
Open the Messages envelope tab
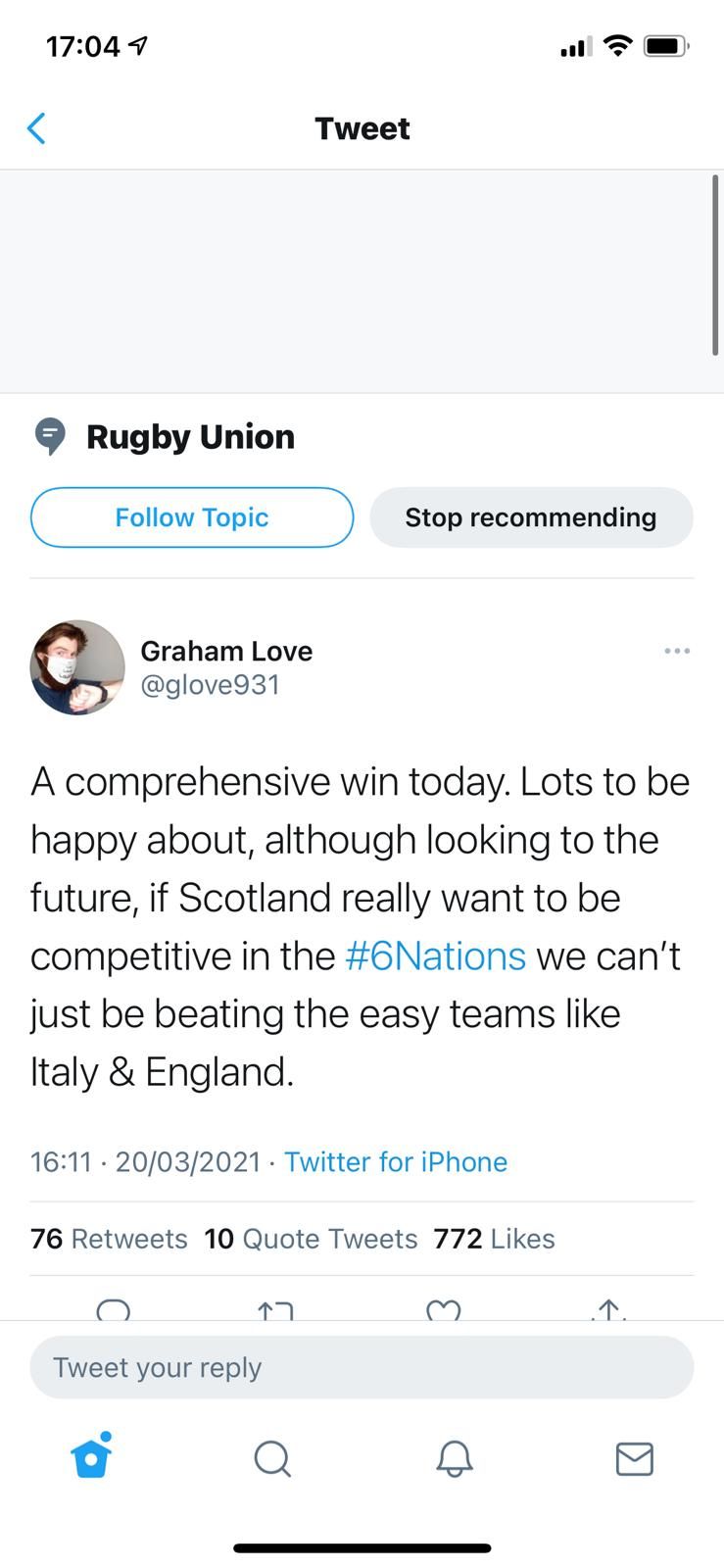click(634, 1458)
